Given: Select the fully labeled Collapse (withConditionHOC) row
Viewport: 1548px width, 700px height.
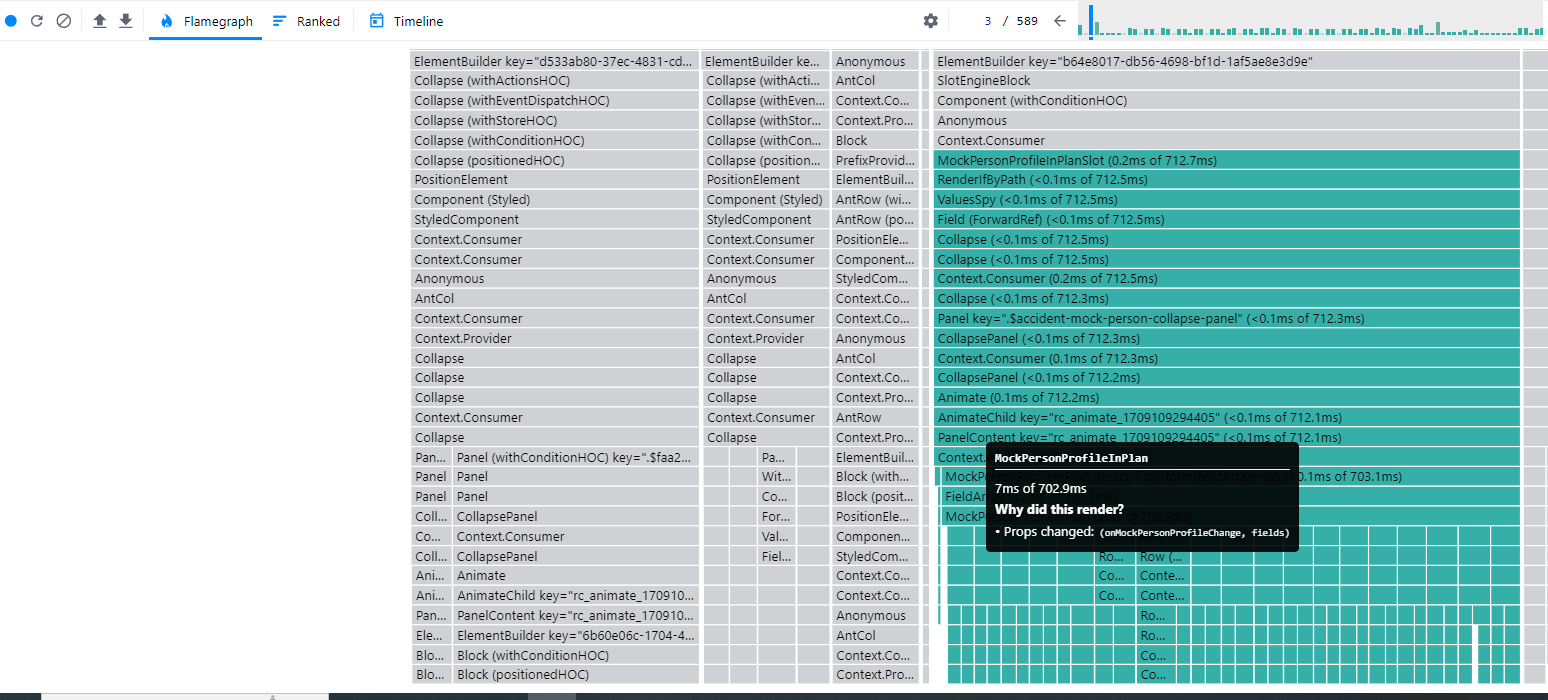Looking at the screenshot, I should tap(554, 141).
